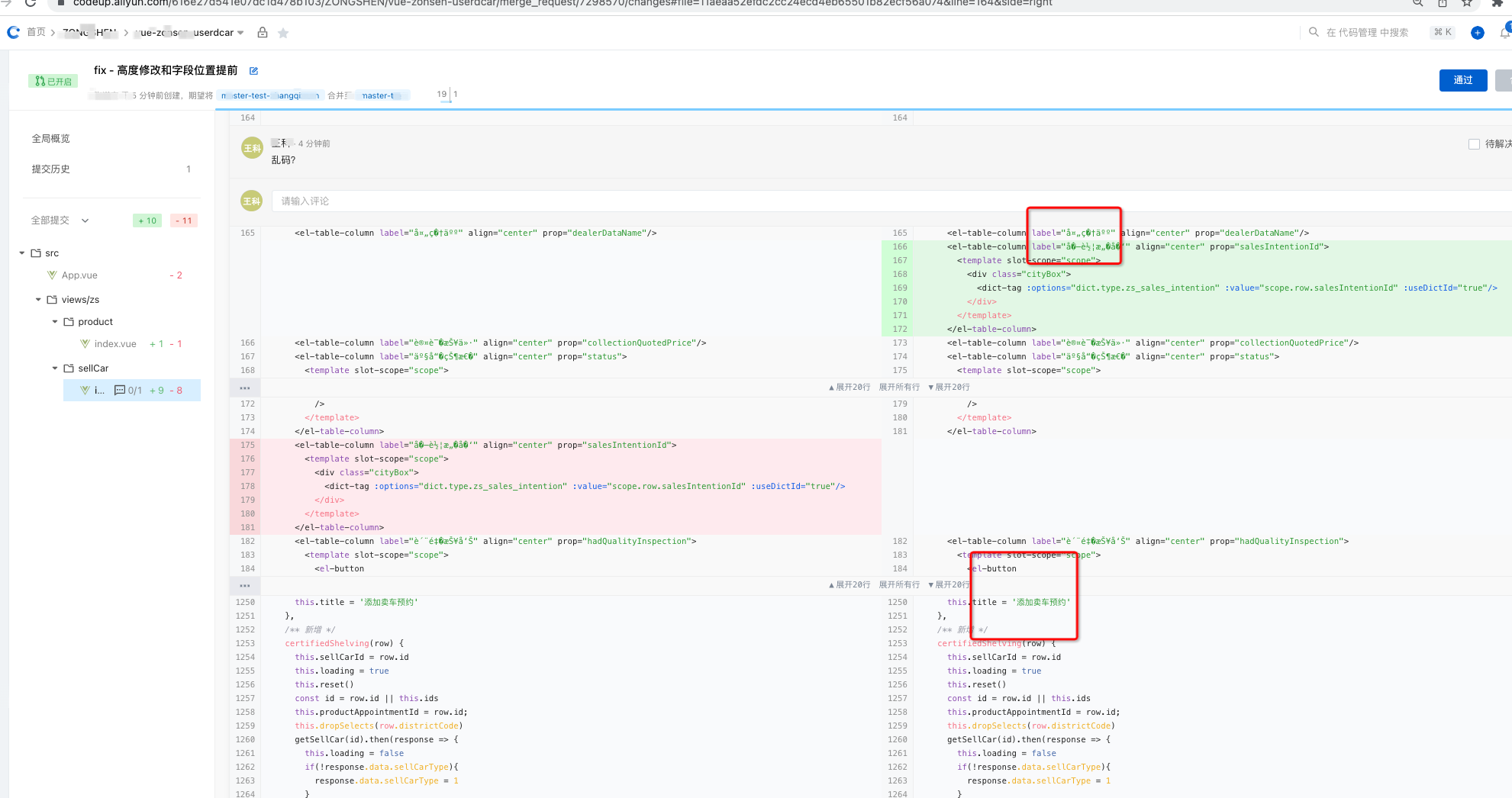Click the source branch master-test tag
The image size is (1512, 798).
coord(271,95)
